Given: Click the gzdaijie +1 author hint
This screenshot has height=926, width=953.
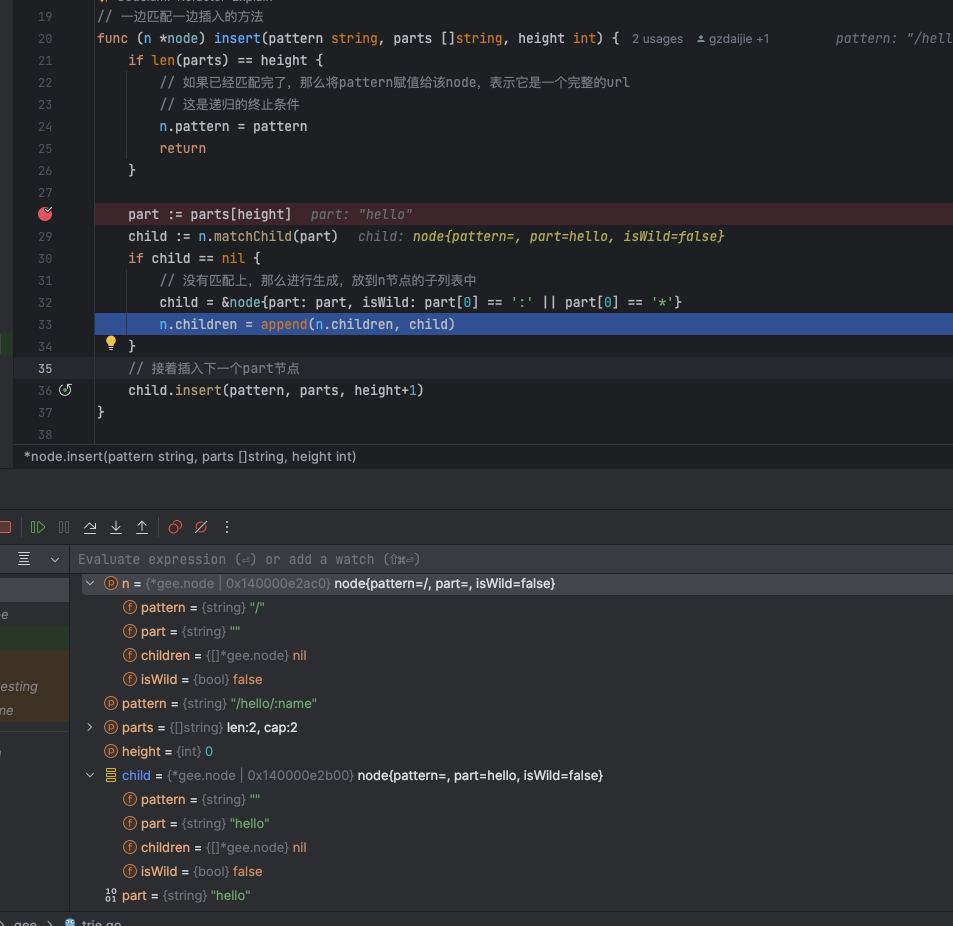Looking at the screenshot, I should click(x=733, y=39).
